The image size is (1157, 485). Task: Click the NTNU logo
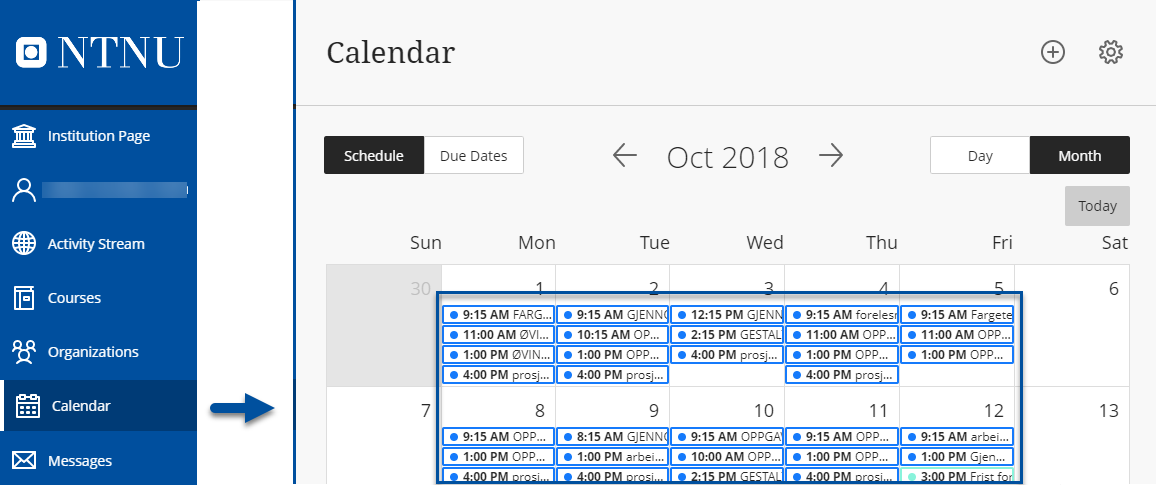(x=99, y=52)
